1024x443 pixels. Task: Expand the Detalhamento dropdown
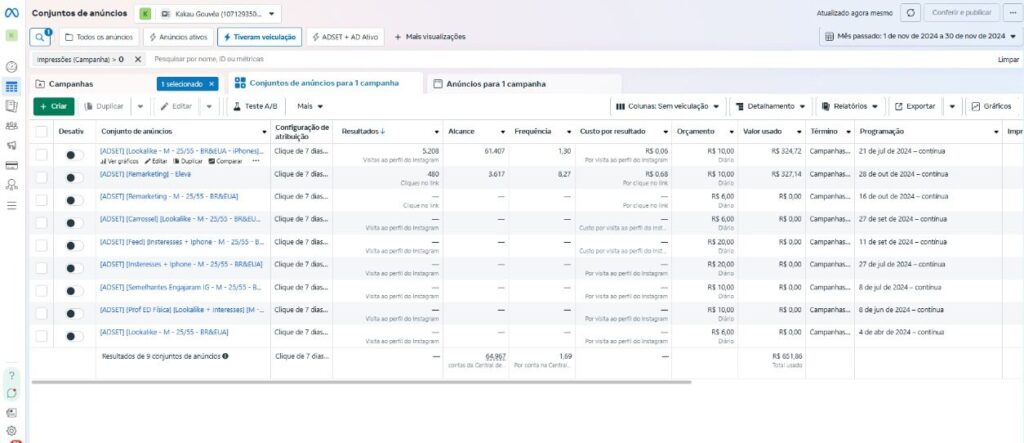click(771, 106)
